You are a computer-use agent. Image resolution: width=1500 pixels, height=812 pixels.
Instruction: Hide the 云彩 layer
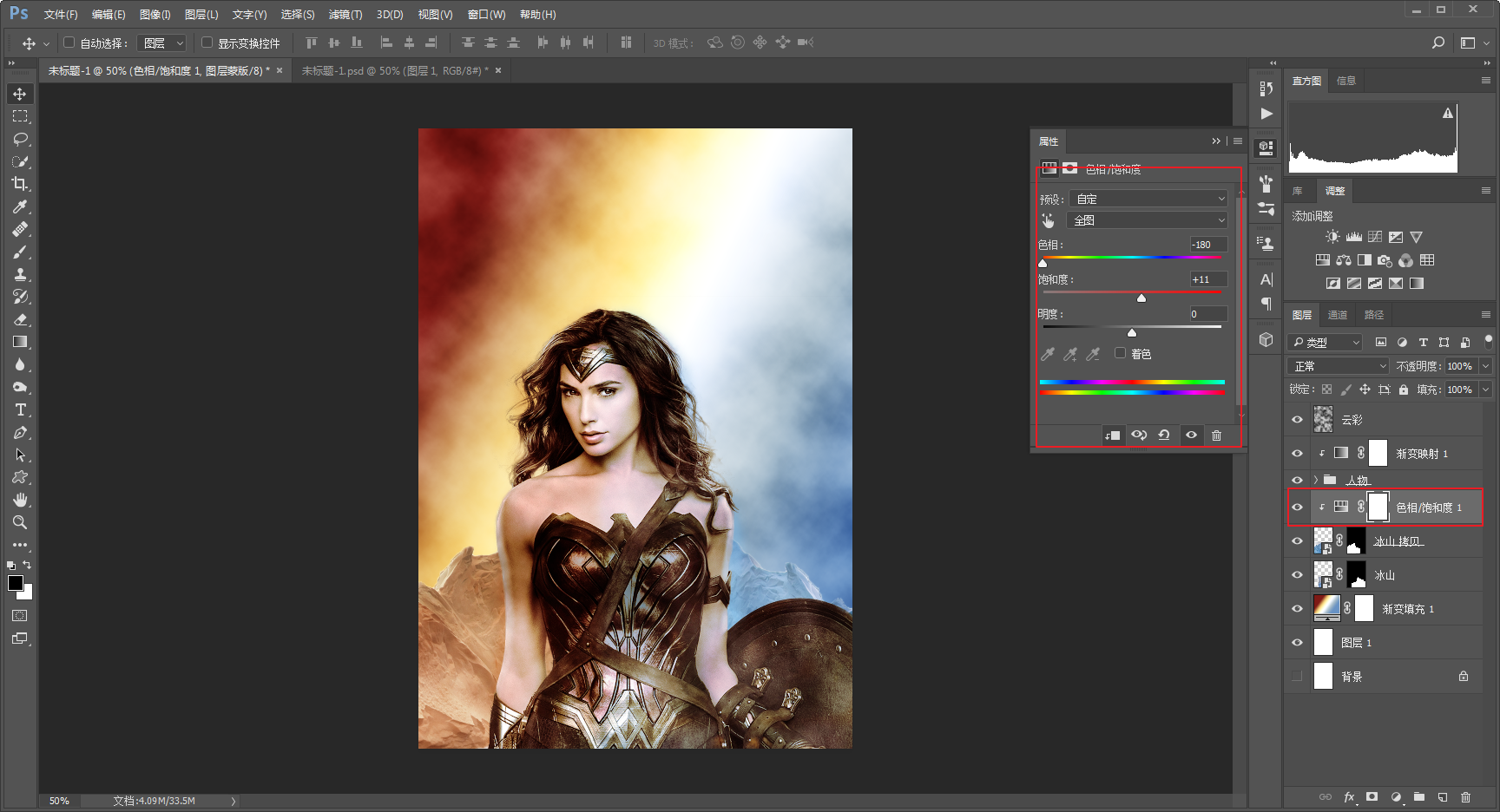point(1298,420)
